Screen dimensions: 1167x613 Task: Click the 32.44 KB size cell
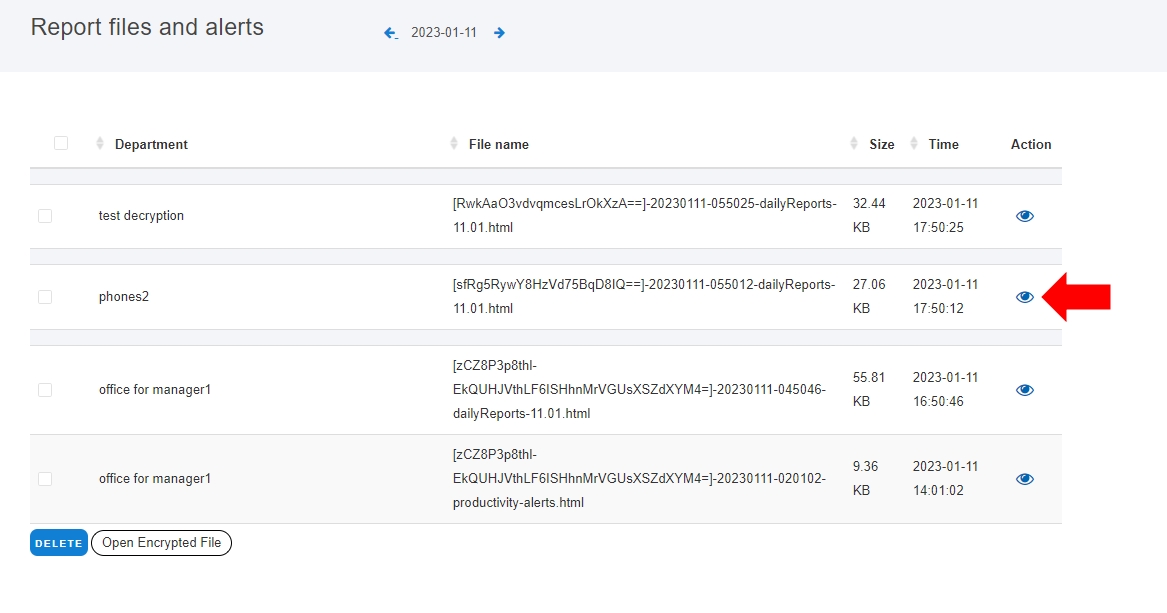[x=869, y=216]
